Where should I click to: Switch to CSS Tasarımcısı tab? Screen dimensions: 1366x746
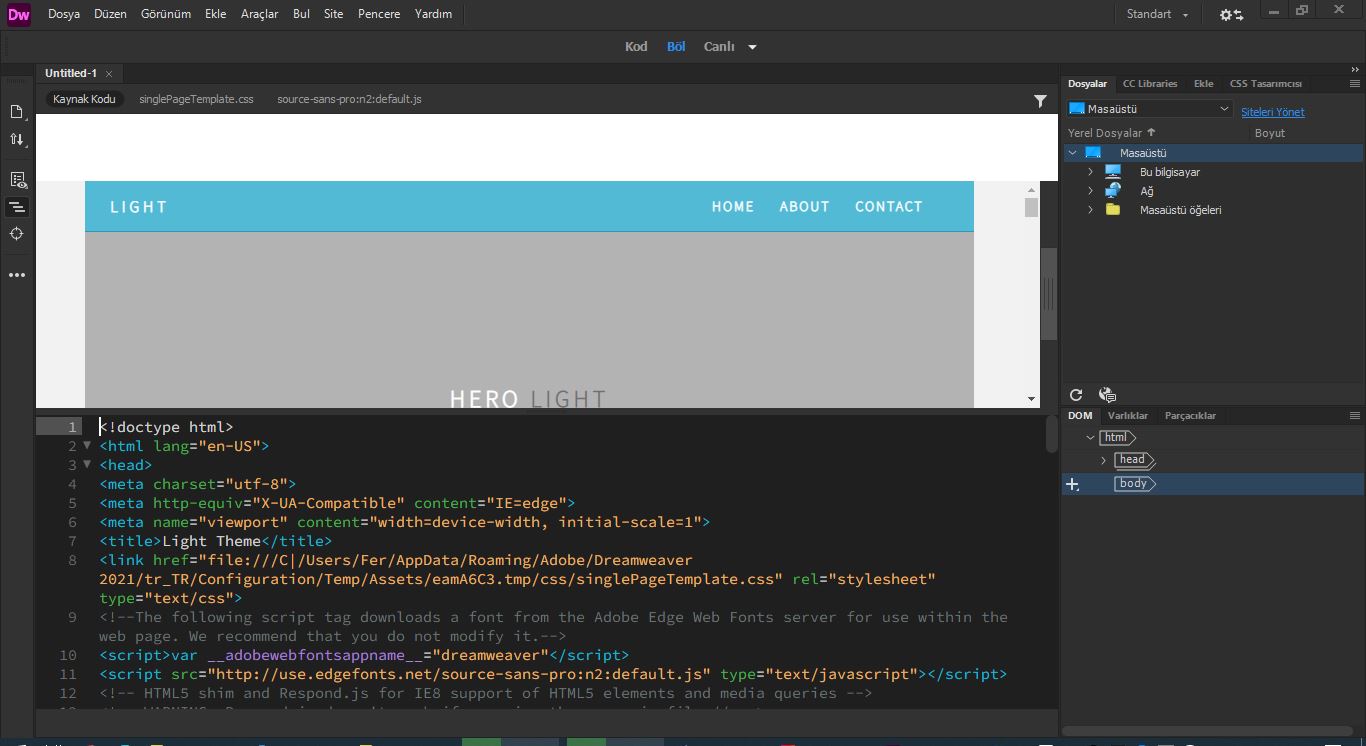[1266, 84]
